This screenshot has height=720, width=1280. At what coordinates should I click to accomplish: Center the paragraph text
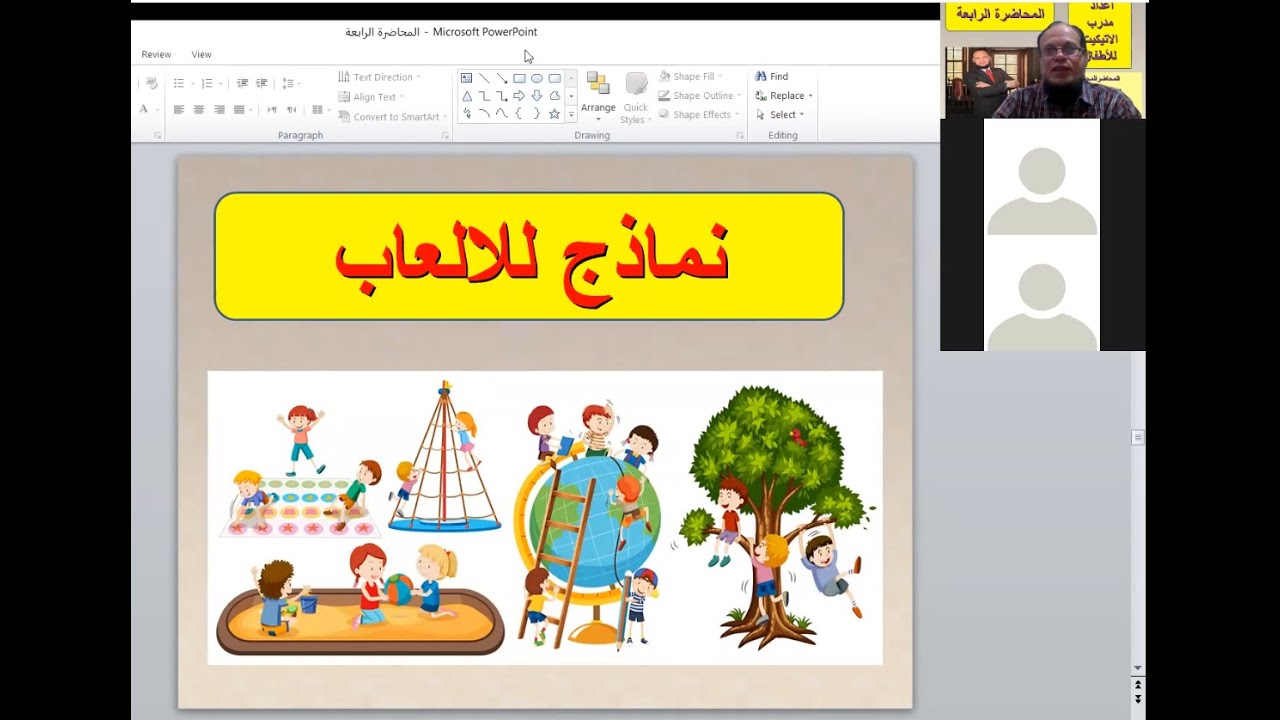click(x=199, y=109)
